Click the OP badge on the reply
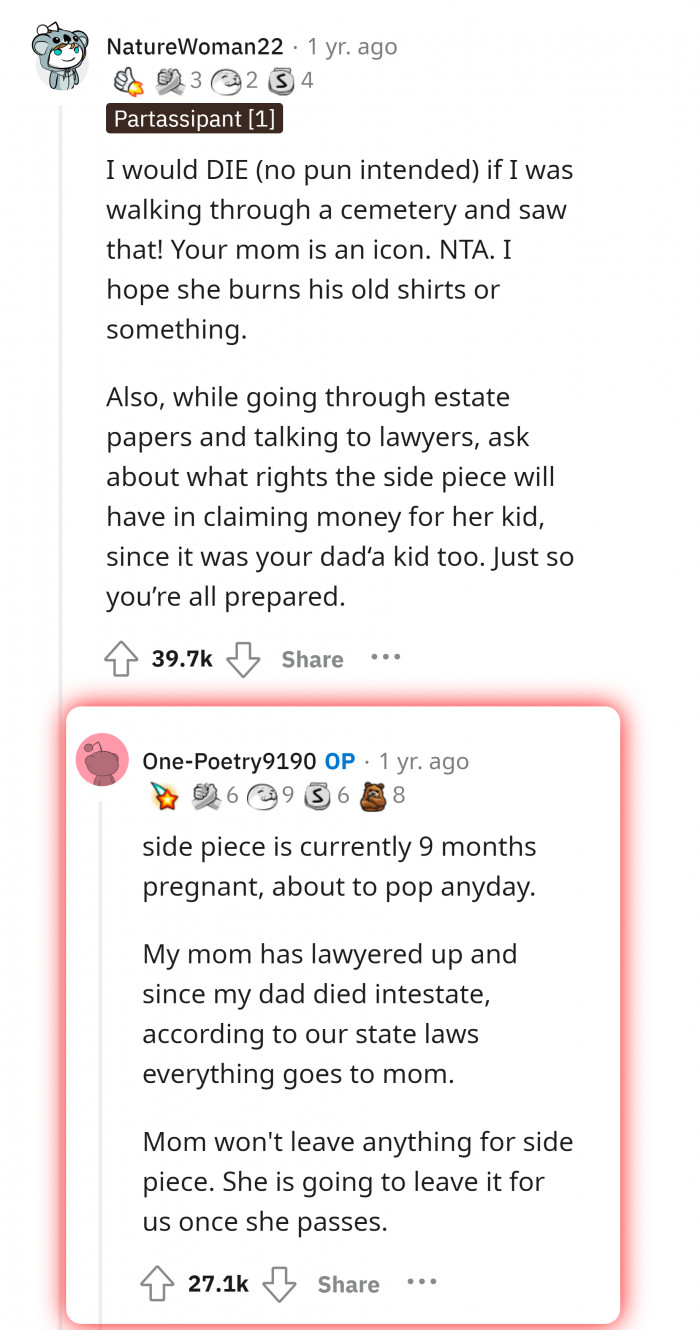The image size is (700, 1330). coord(340,761)
